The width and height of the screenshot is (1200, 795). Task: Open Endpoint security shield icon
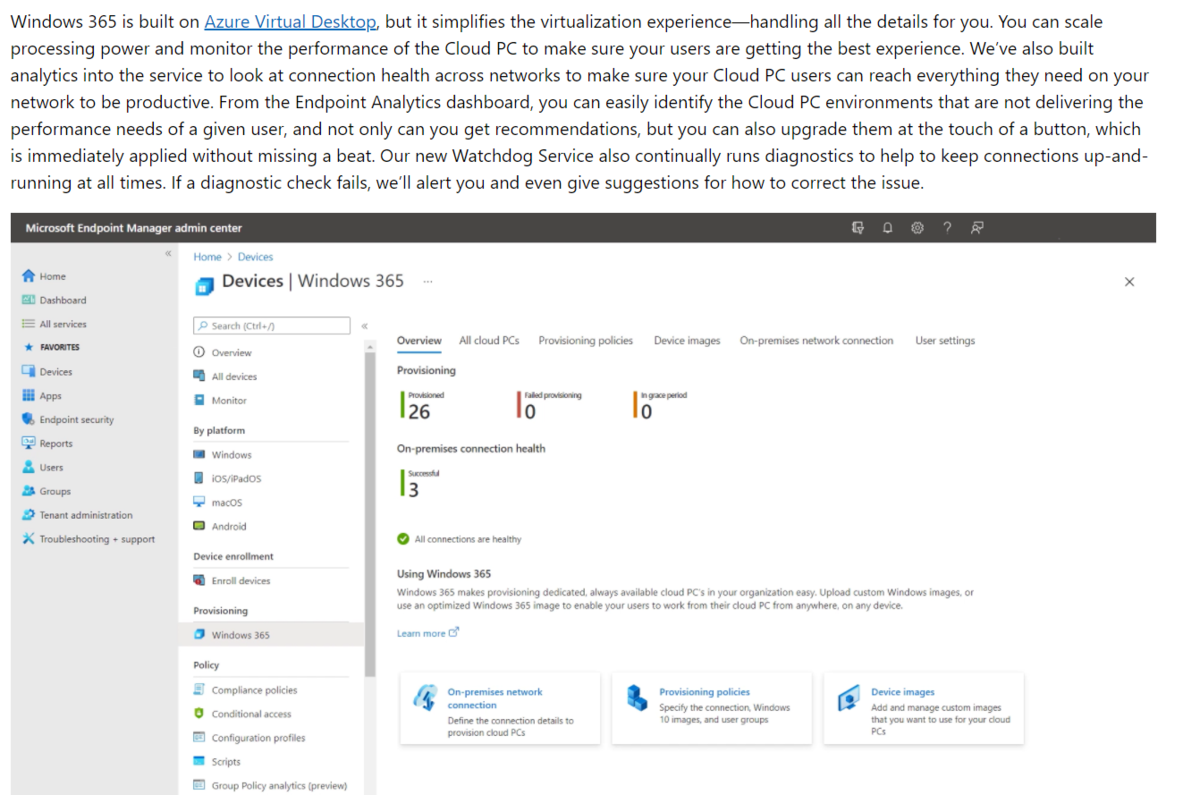coord(29,419)
